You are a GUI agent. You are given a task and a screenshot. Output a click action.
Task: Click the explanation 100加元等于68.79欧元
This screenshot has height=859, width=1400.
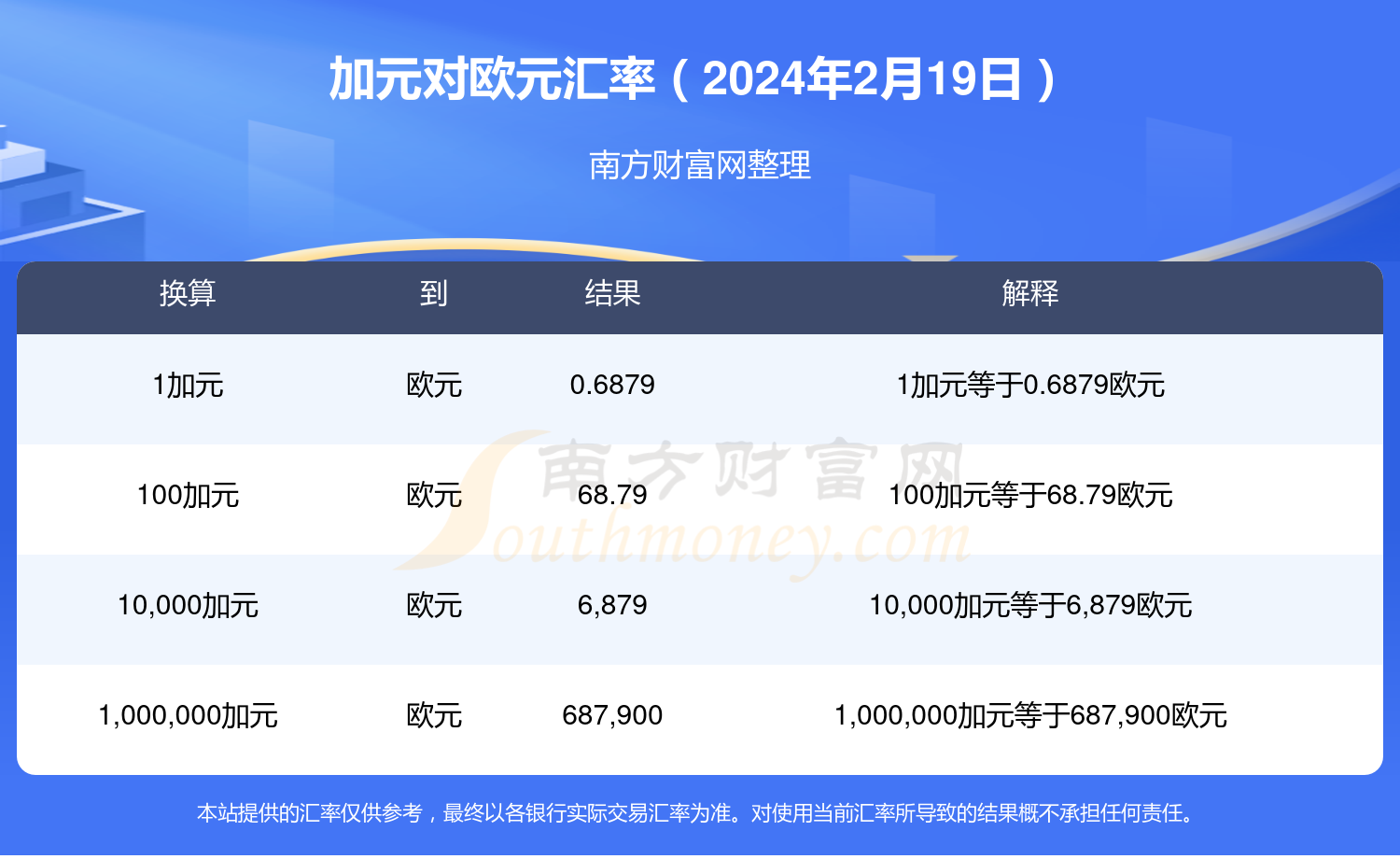(1030, 495)
